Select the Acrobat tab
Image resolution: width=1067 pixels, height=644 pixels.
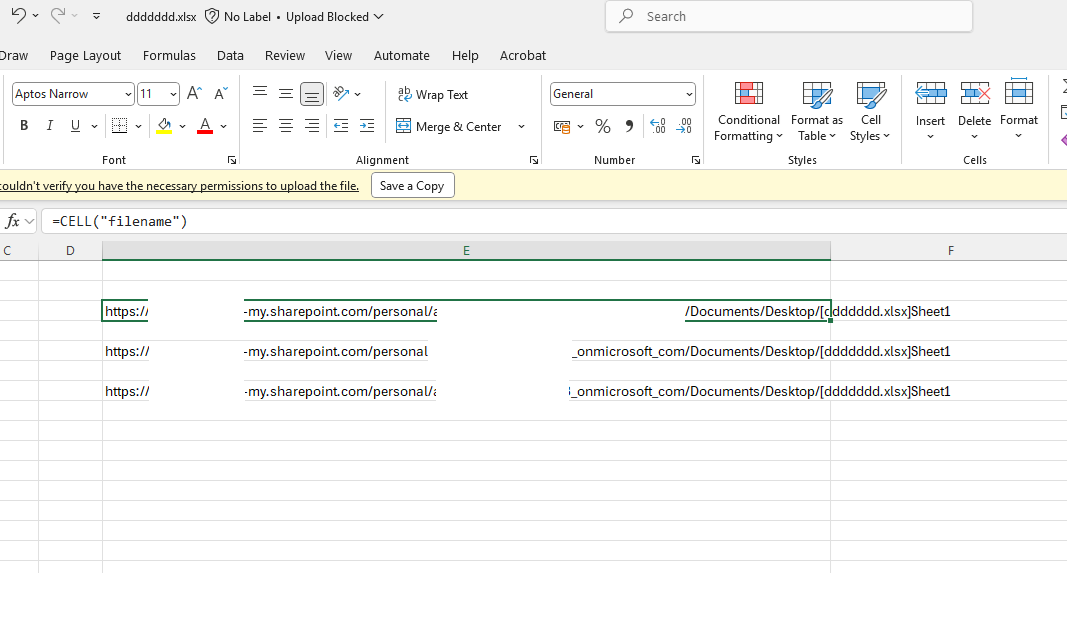pyautogui.click(x=523, y=55)
